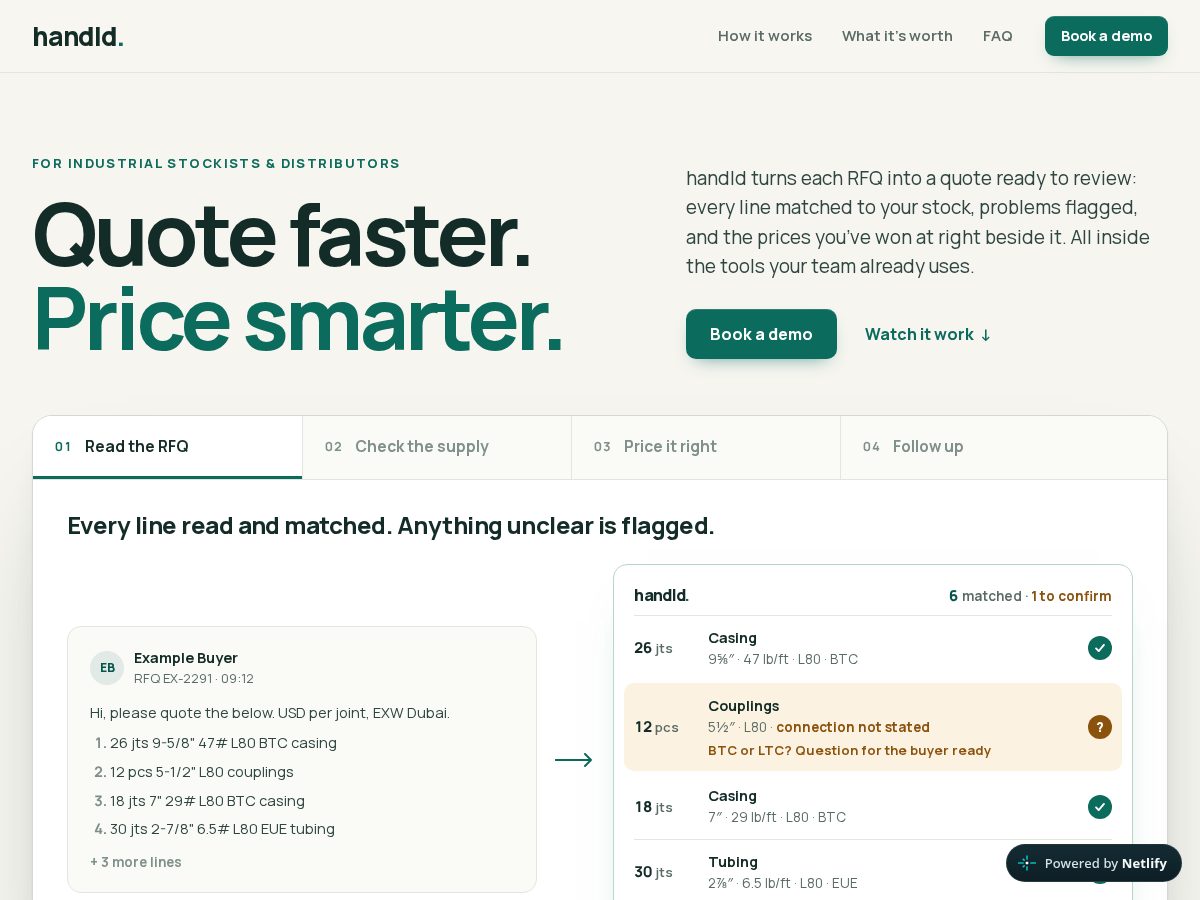The image size is (1200, 900).
Task: Click the 'Price smarter.' headline
Action: click(x=298, y=319)
